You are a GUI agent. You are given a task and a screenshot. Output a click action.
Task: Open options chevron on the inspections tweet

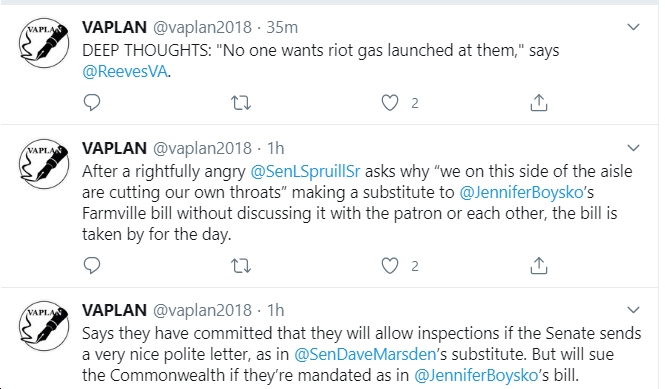pos(633,310)
